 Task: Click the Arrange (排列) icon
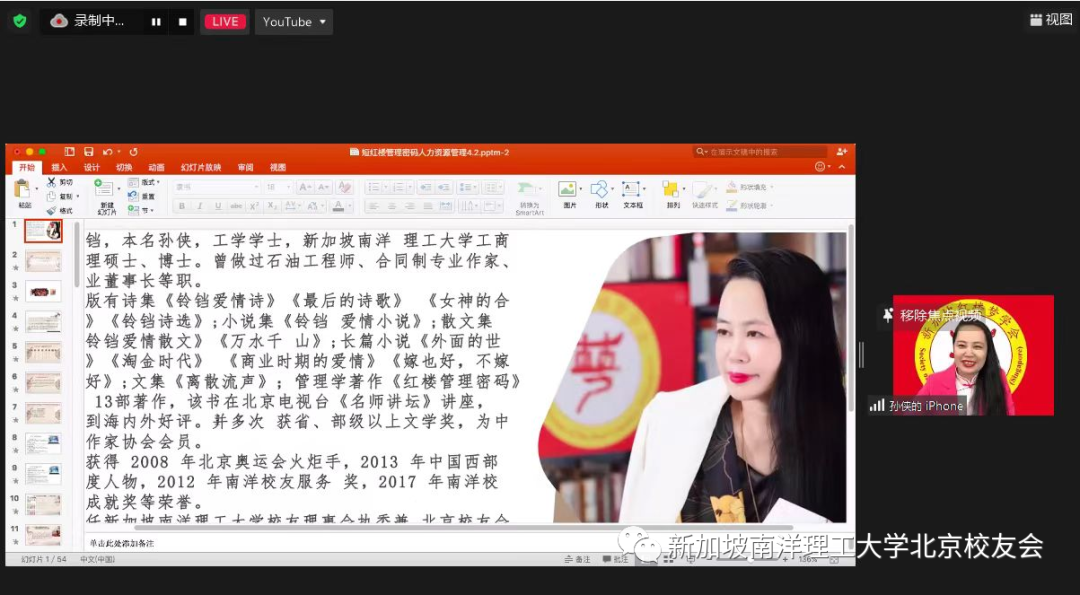(672, 188)
